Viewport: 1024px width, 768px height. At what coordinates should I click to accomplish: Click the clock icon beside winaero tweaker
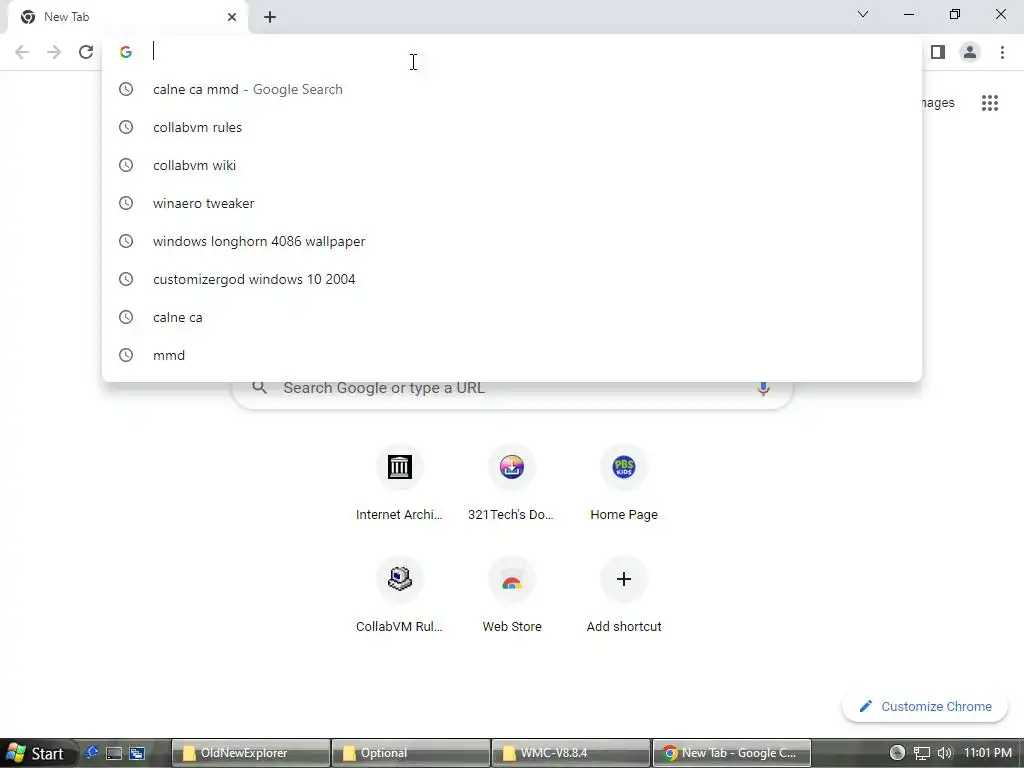click(x=126, y=203)
